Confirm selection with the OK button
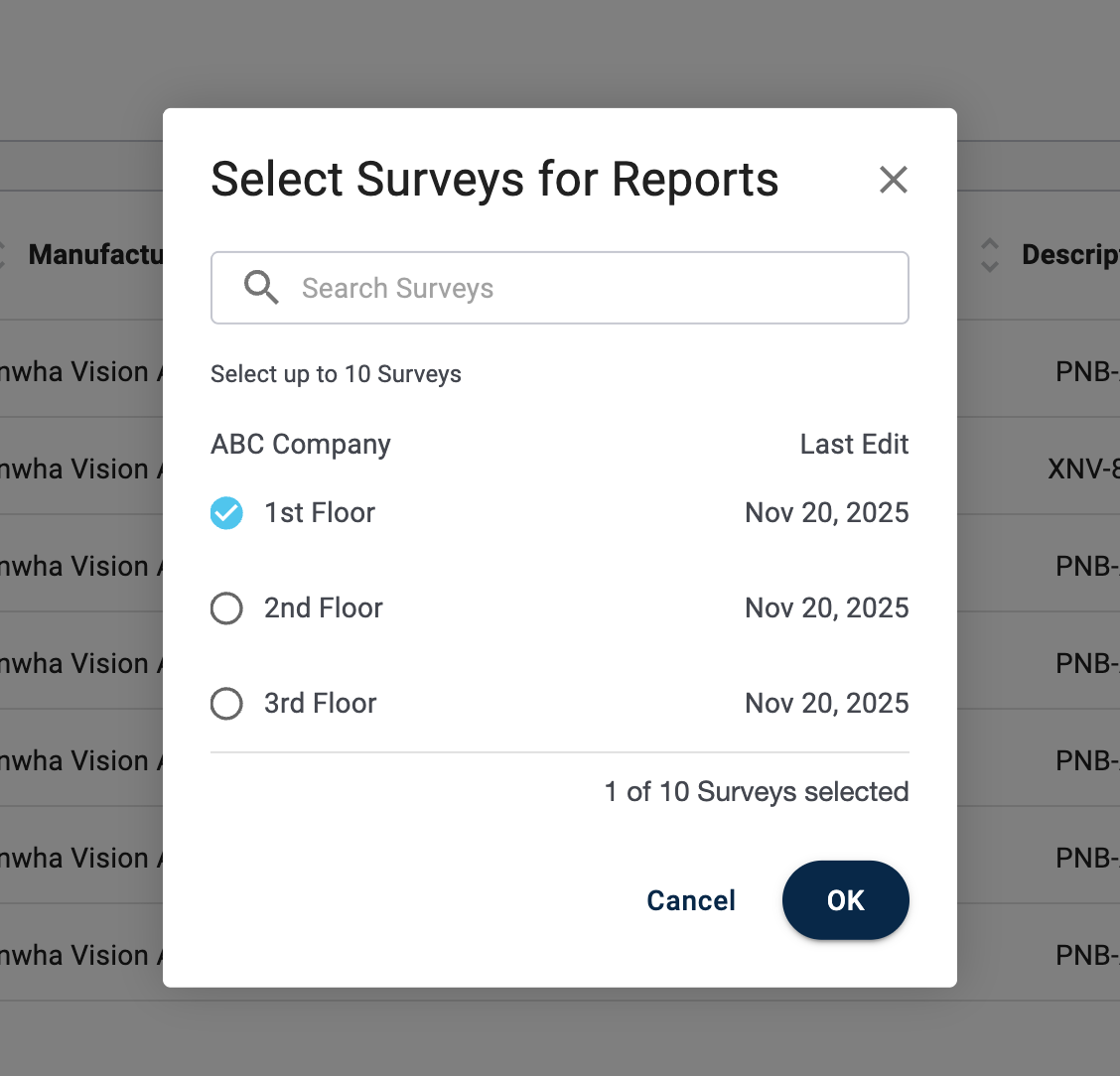 (x=845, y=900)
